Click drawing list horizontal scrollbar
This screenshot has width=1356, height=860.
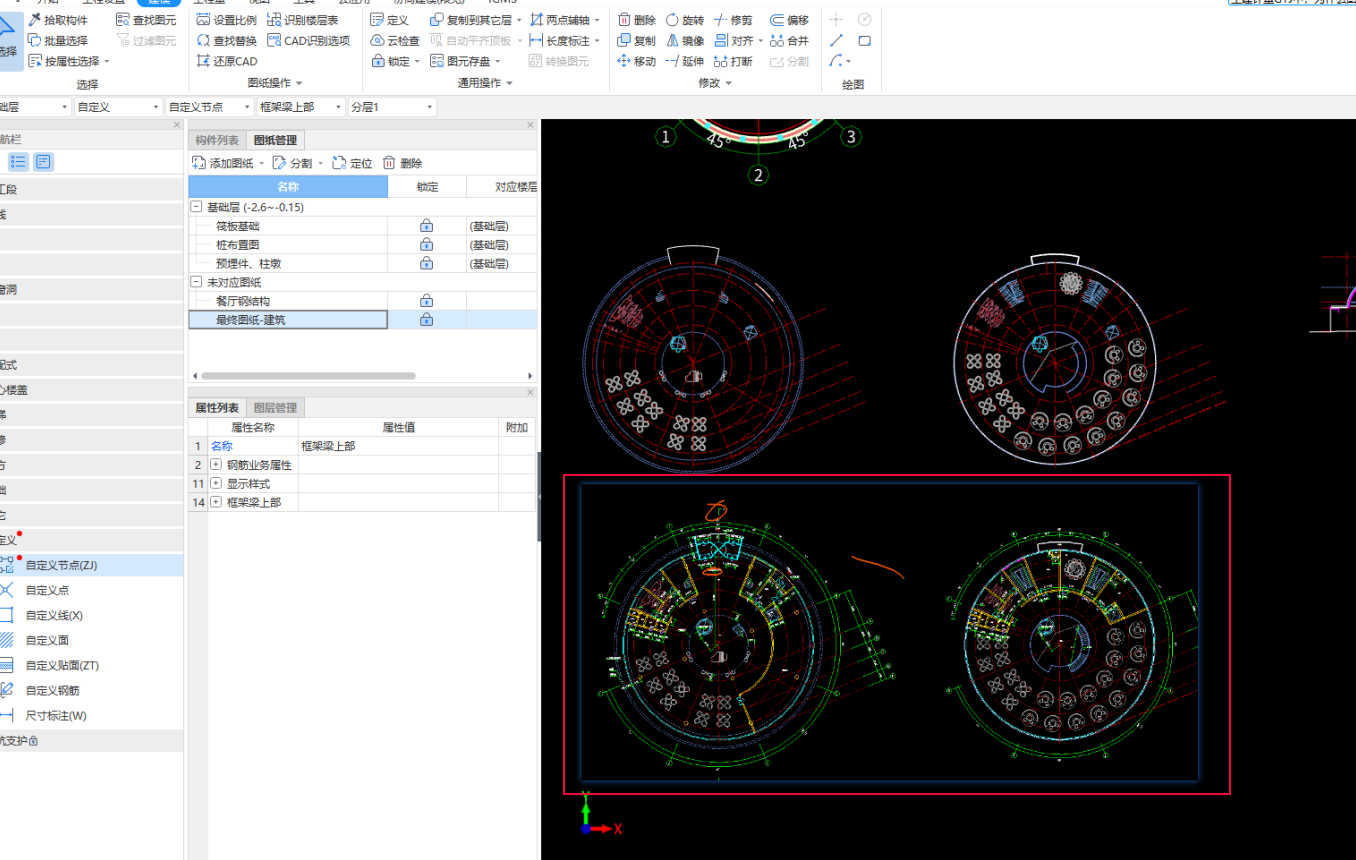[x=308, y=376]
